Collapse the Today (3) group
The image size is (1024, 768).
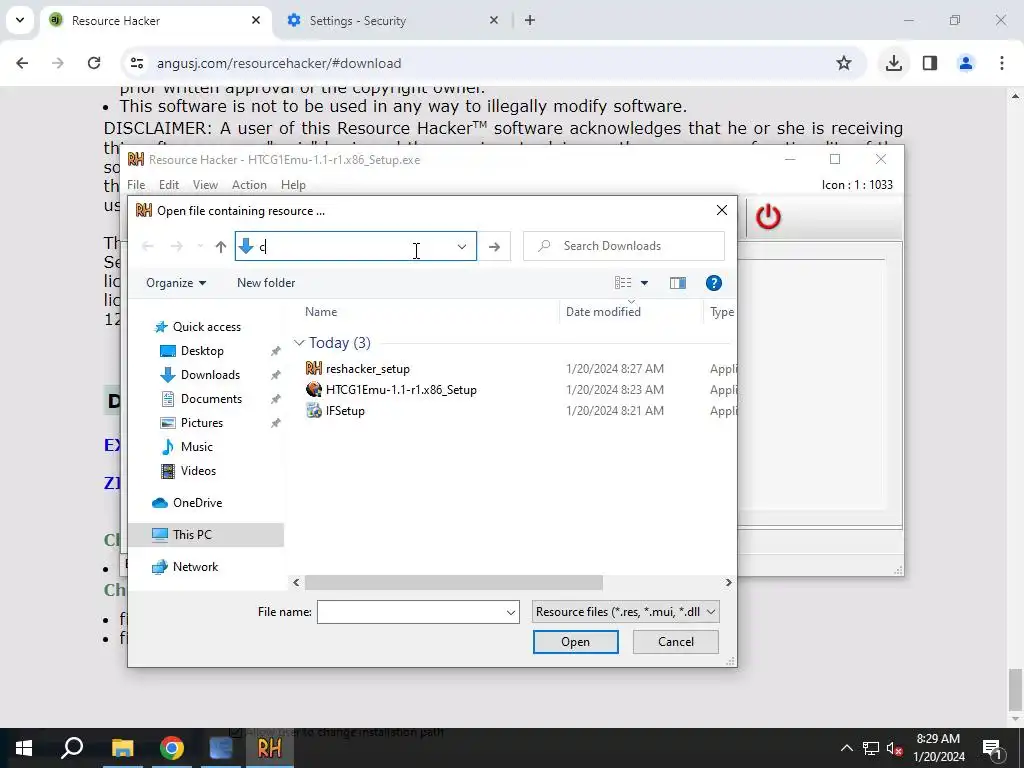click(299, 343)
